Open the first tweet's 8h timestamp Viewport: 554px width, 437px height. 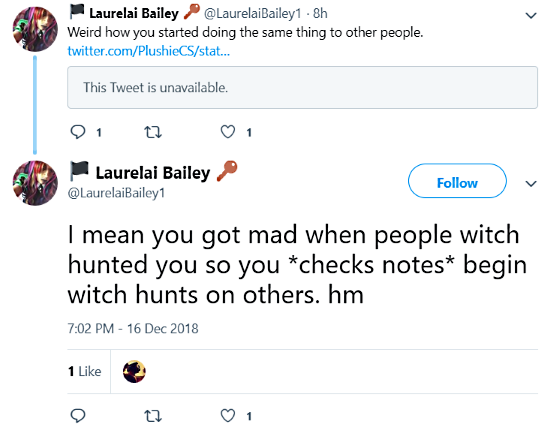[x=320, y=13]
